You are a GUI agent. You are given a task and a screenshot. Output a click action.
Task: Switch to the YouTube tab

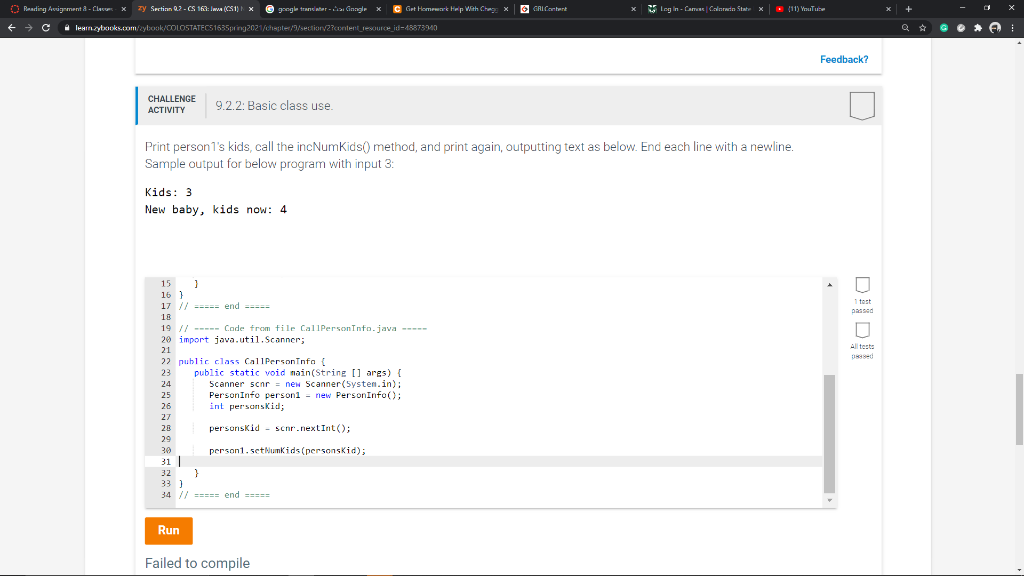click(820, 10)
